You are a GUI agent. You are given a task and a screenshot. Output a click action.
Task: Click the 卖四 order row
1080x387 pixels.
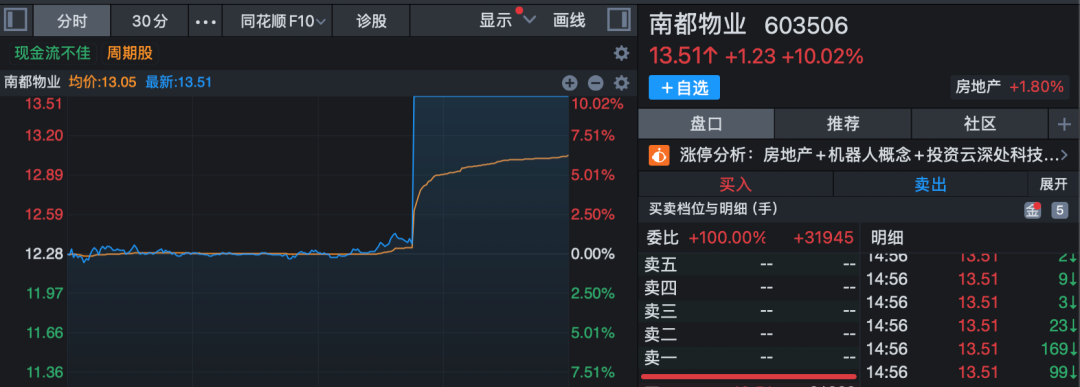point(750,288)
